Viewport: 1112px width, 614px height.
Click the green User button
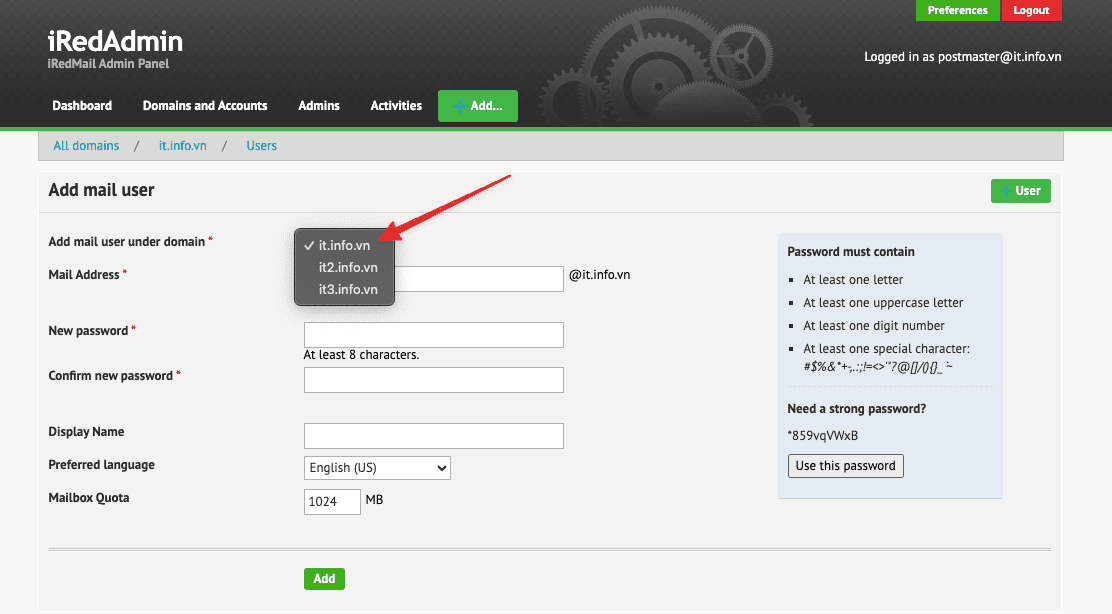tap(1020, 190)
